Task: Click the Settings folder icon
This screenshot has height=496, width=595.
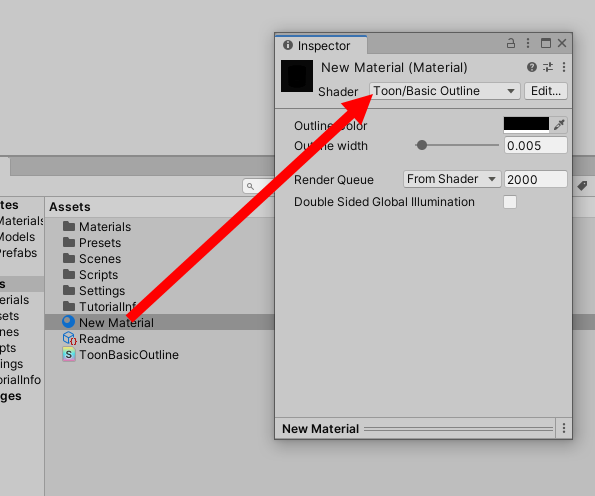Action: [x=69, y=290]
